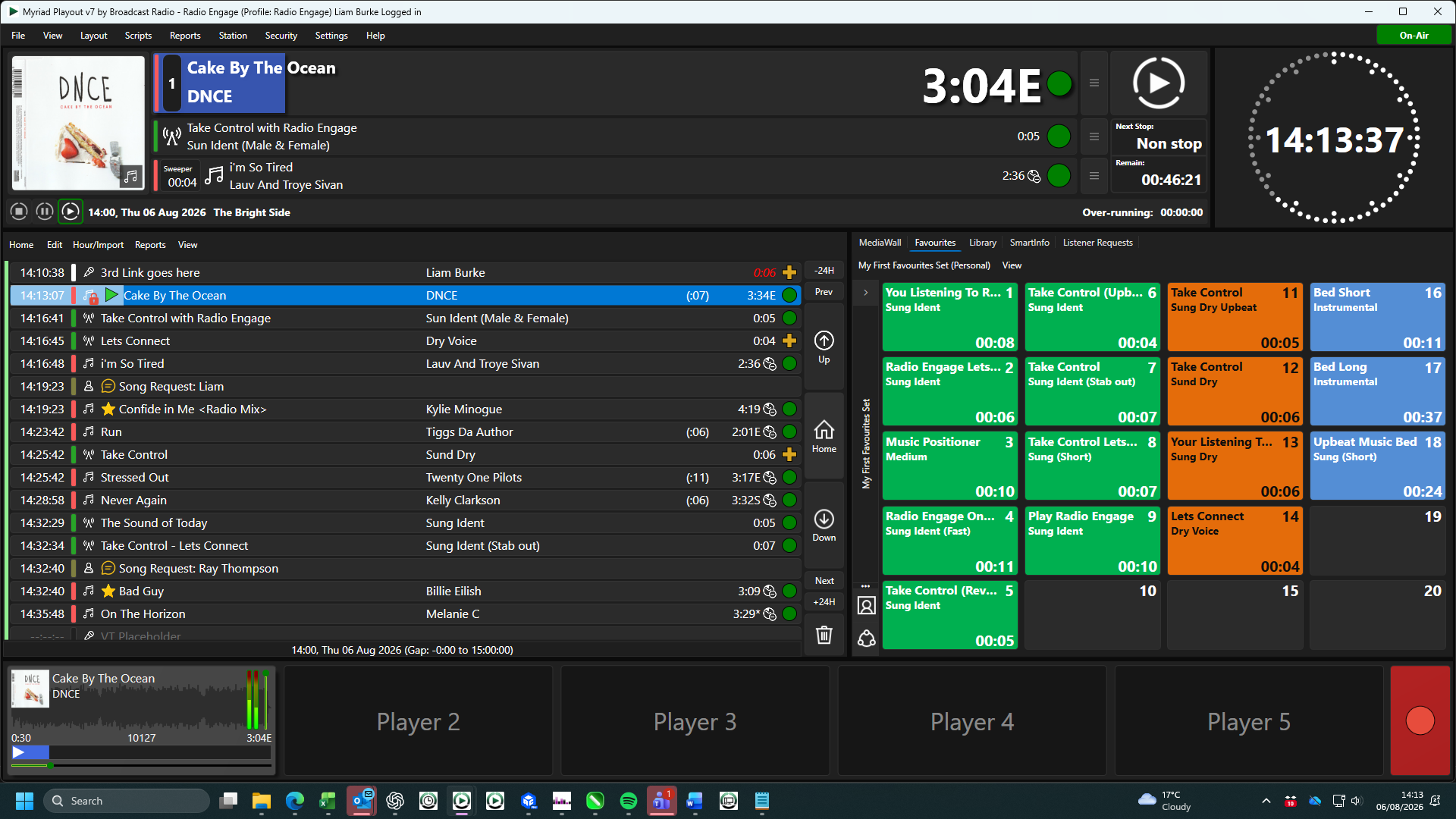The height and width of the screenshot is (819, 1456).
Task: Toggle green dot on Never Again log row
Action: [789, 500]
